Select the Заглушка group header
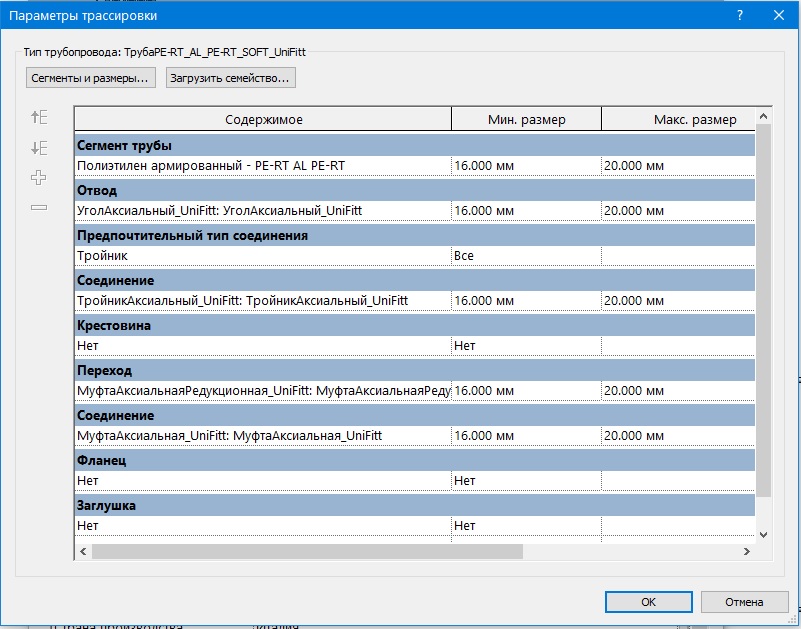 (x=415, y=505)
